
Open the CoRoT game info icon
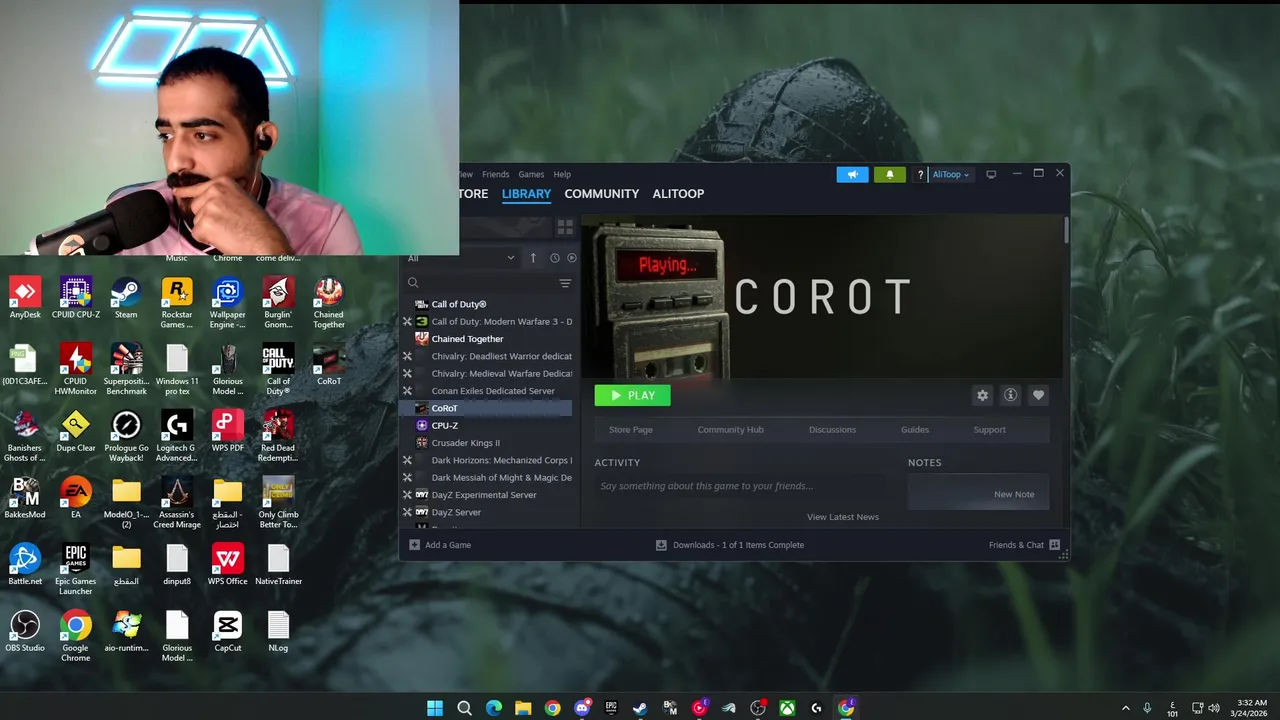point(1010,396)
